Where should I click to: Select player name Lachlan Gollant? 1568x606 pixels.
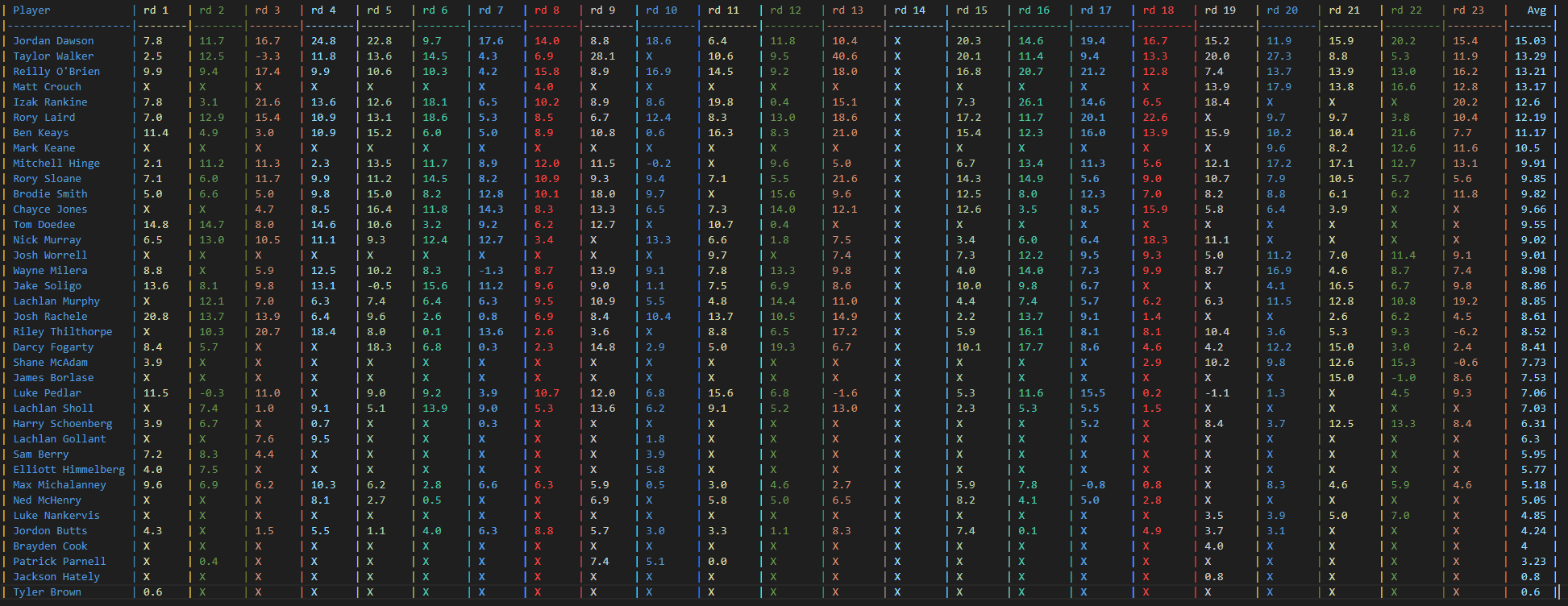click(x=60, y=439)
